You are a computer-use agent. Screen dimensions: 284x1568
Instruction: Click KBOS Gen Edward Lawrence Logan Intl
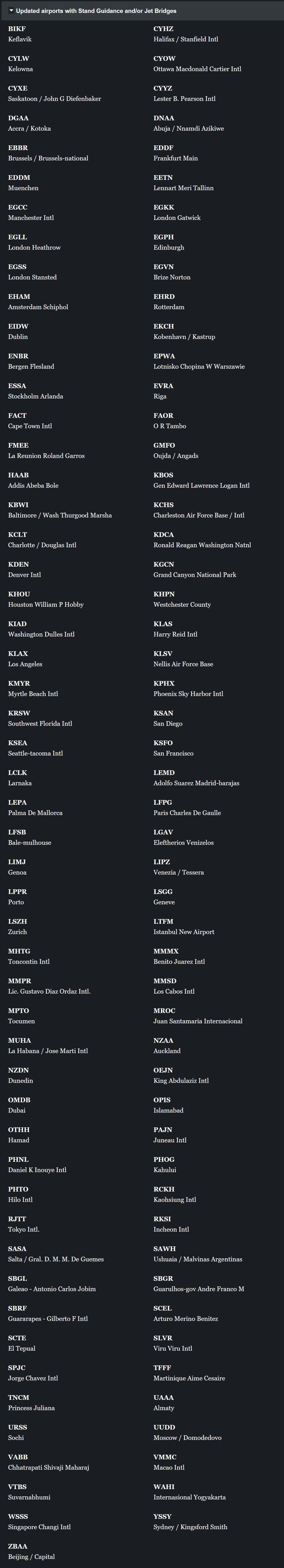[x=201, y=480]
